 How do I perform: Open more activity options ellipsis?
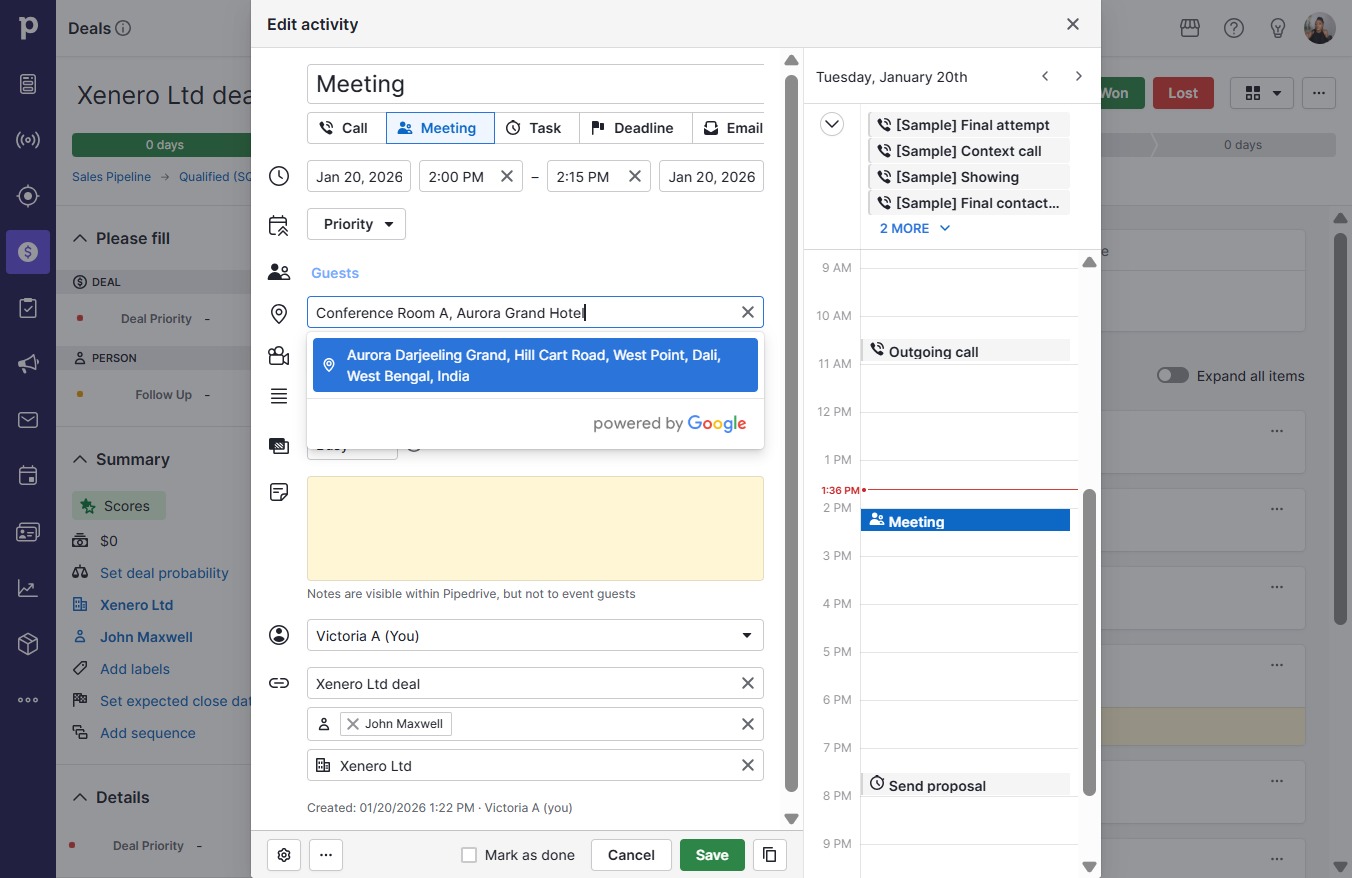[x=326, y=855]
